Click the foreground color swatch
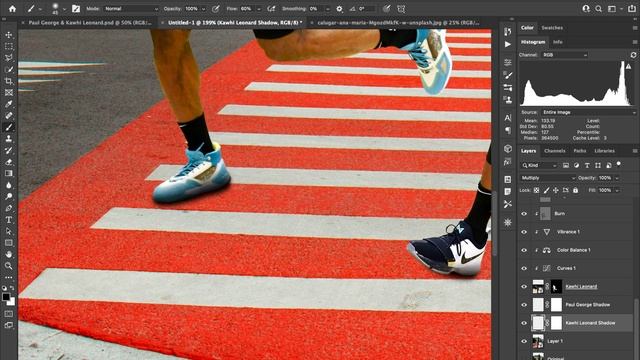The image size is (640, 360). (x=6, y=297)
